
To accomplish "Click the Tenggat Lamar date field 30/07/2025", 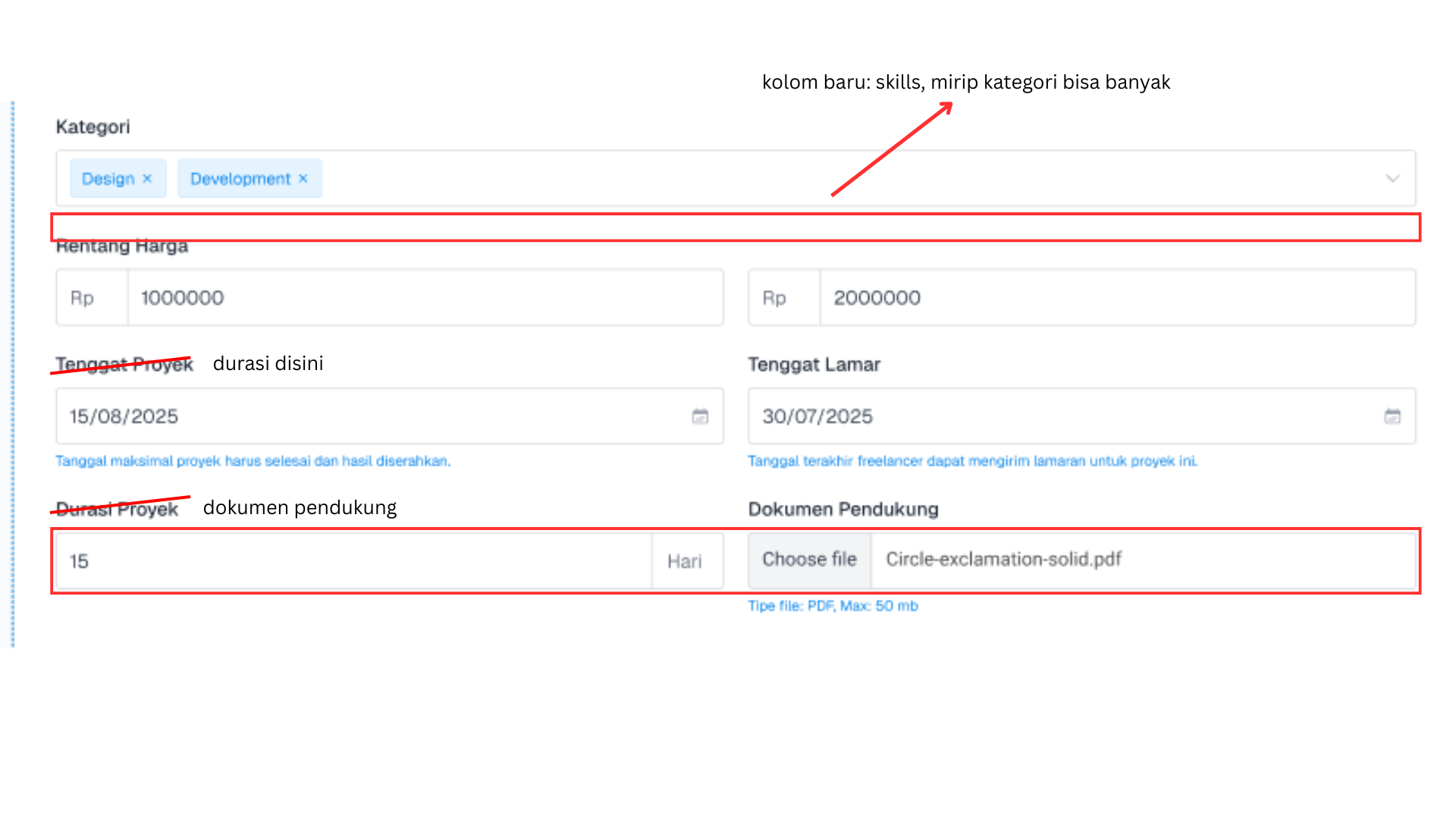I will point(1062,416).
